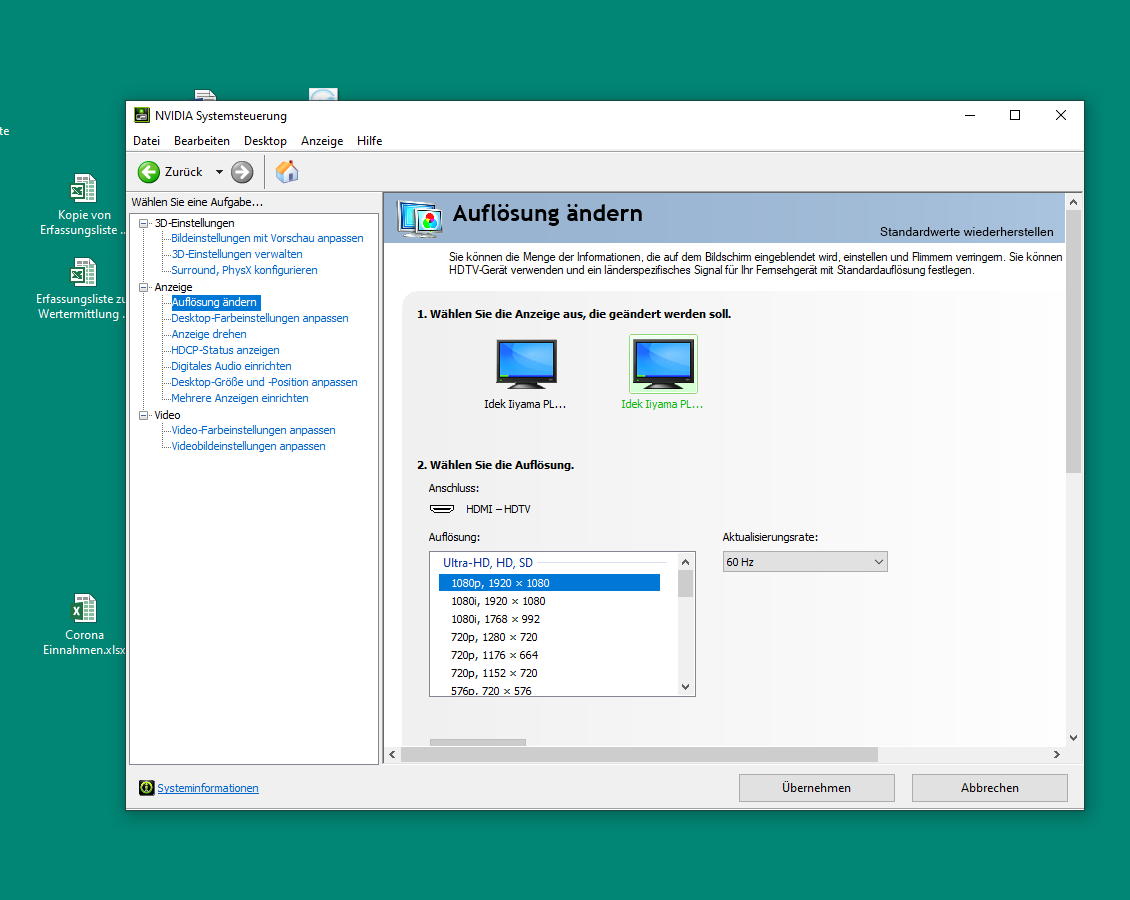Collapse the 3D-Einstellungen tree node
This screenshot has width=1130, height=900.
(x=143, y=223)
